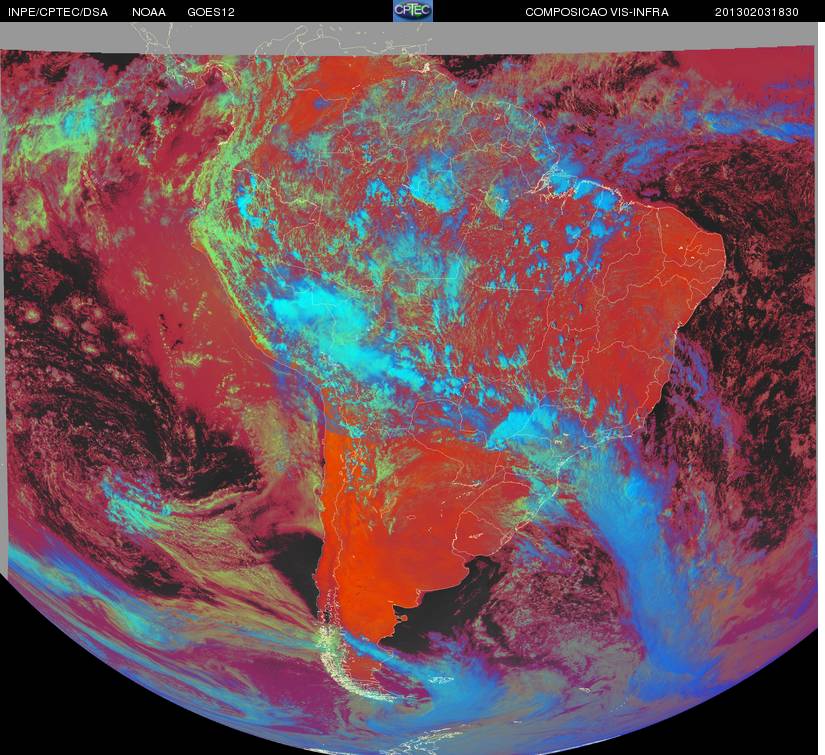Viewport: 825px width, 755px height.
Task: Click the CPTEC logo in the header
Action: [413, 11]
